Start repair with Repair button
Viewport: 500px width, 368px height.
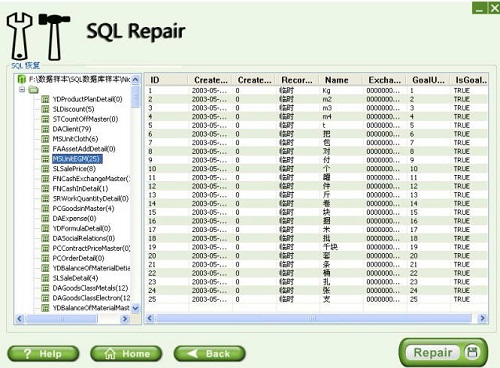tap(443, 352)
